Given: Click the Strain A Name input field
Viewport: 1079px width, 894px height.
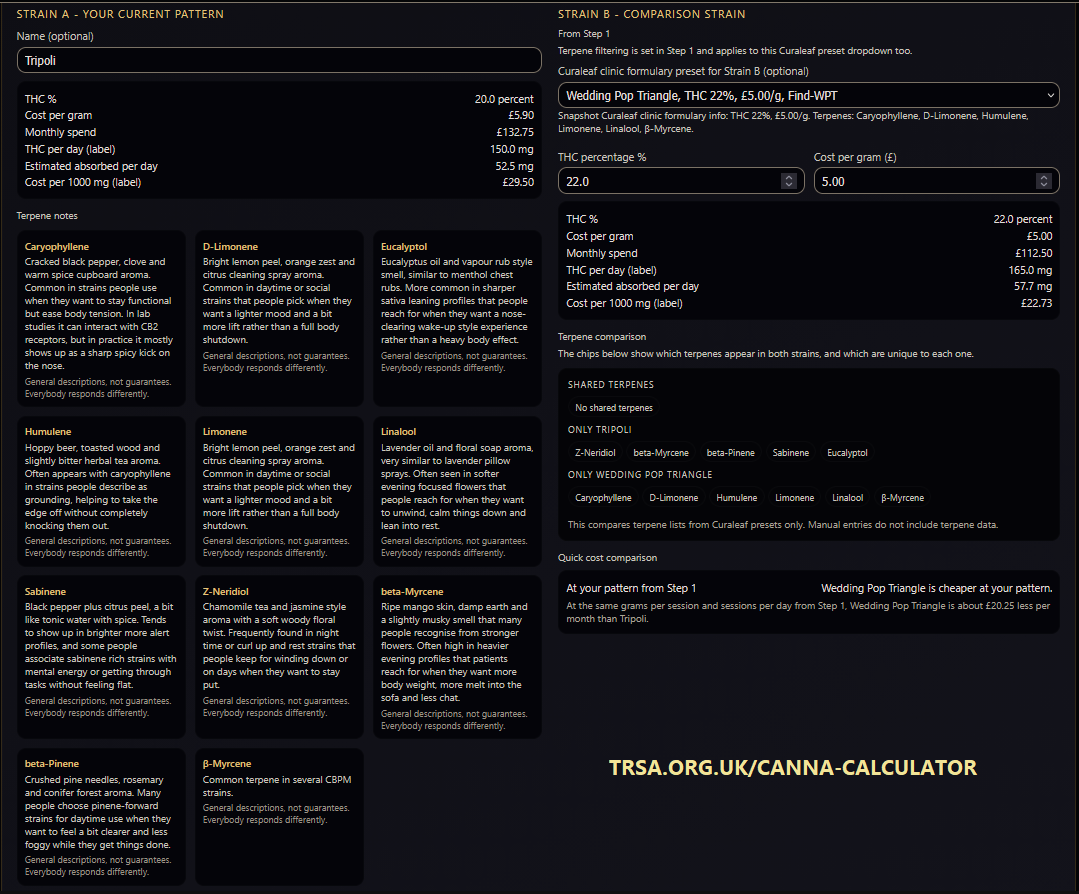Looking at the screenshot, I should coord(279,61).
